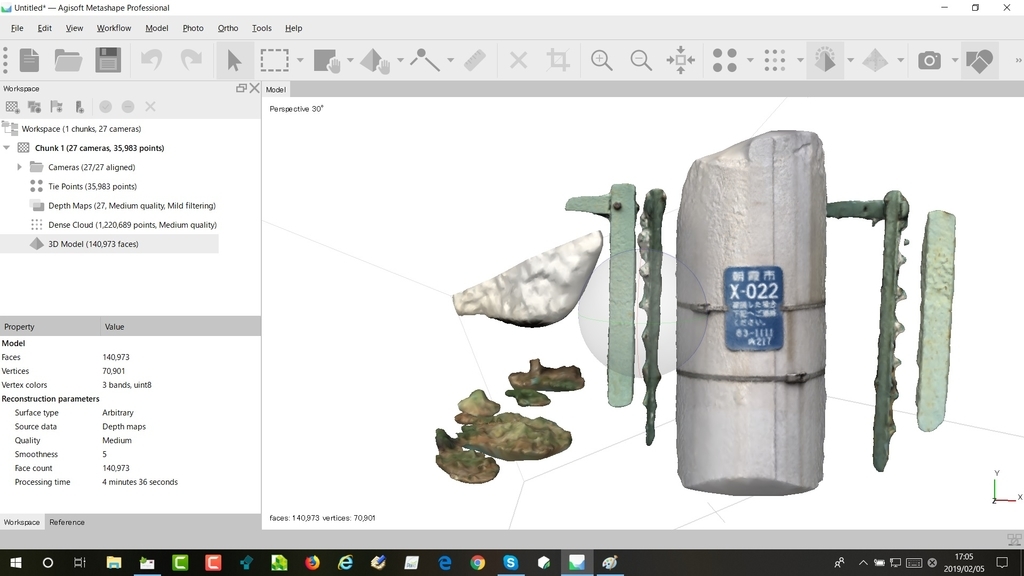
Task: Switch to the Reference tab
Action: [67, 522]
